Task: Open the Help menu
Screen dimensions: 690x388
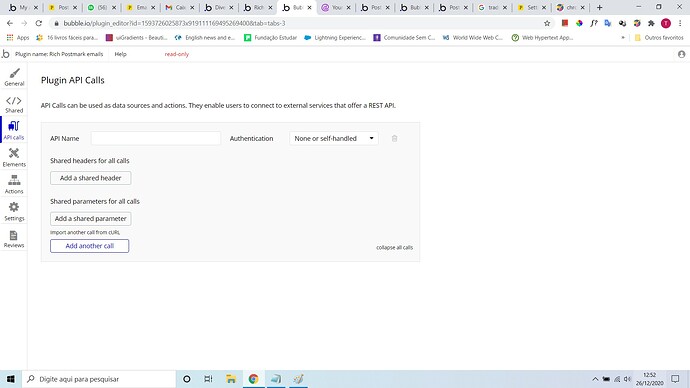Action: (120, 54)
